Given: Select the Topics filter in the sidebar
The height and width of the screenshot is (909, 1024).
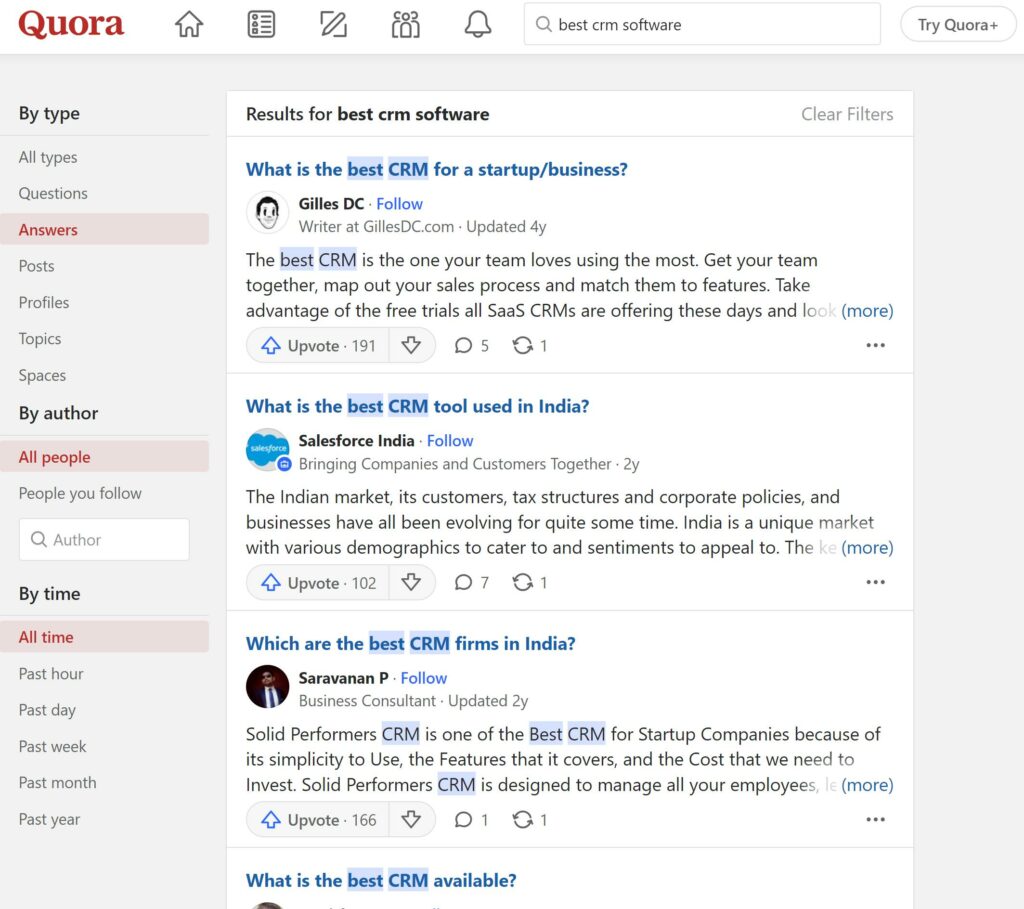Looking at the screenshot, I should tap(39, 339).
